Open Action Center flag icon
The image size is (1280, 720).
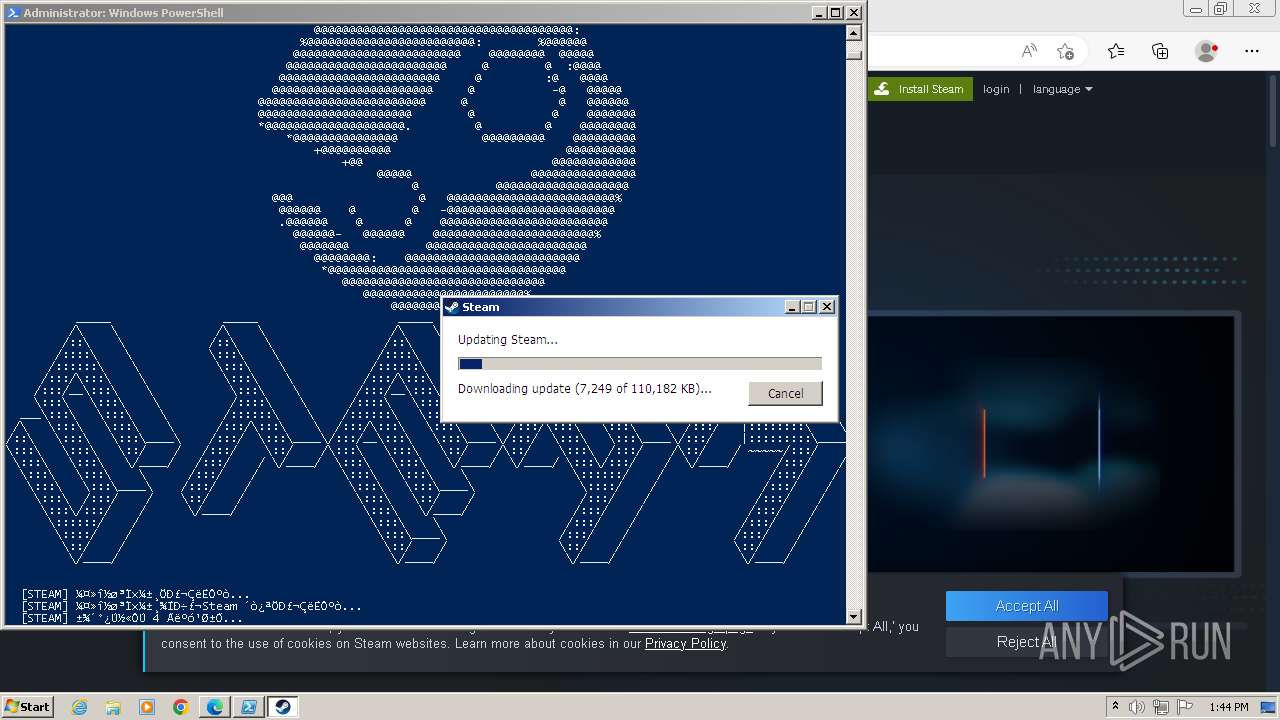click(1185, 707)
